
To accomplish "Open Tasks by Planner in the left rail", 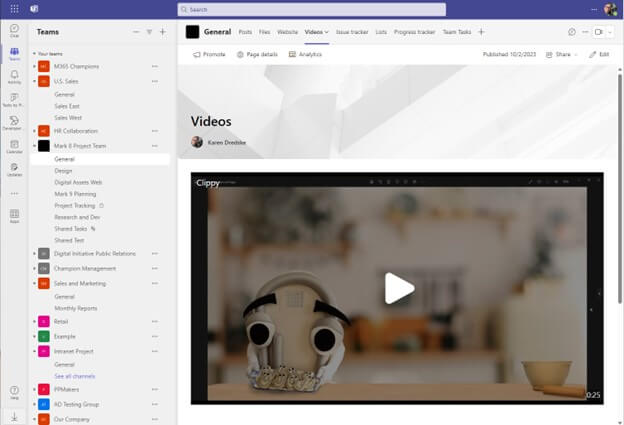I will click(x=14, y=100).
